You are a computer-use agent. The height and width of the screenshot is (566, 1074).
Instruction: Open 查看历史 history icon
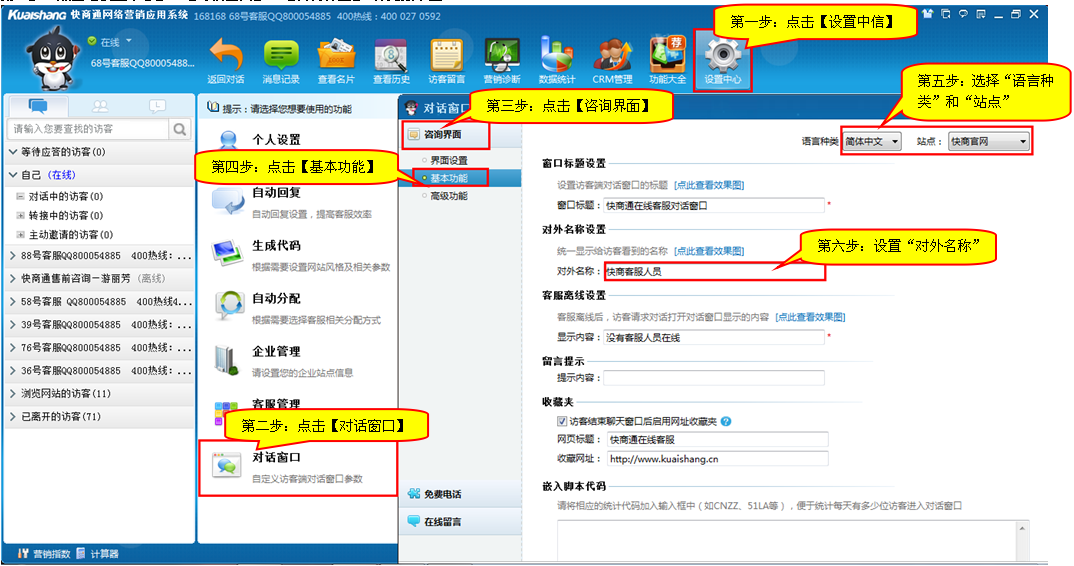pyautogui.click(x=391, y=56)
